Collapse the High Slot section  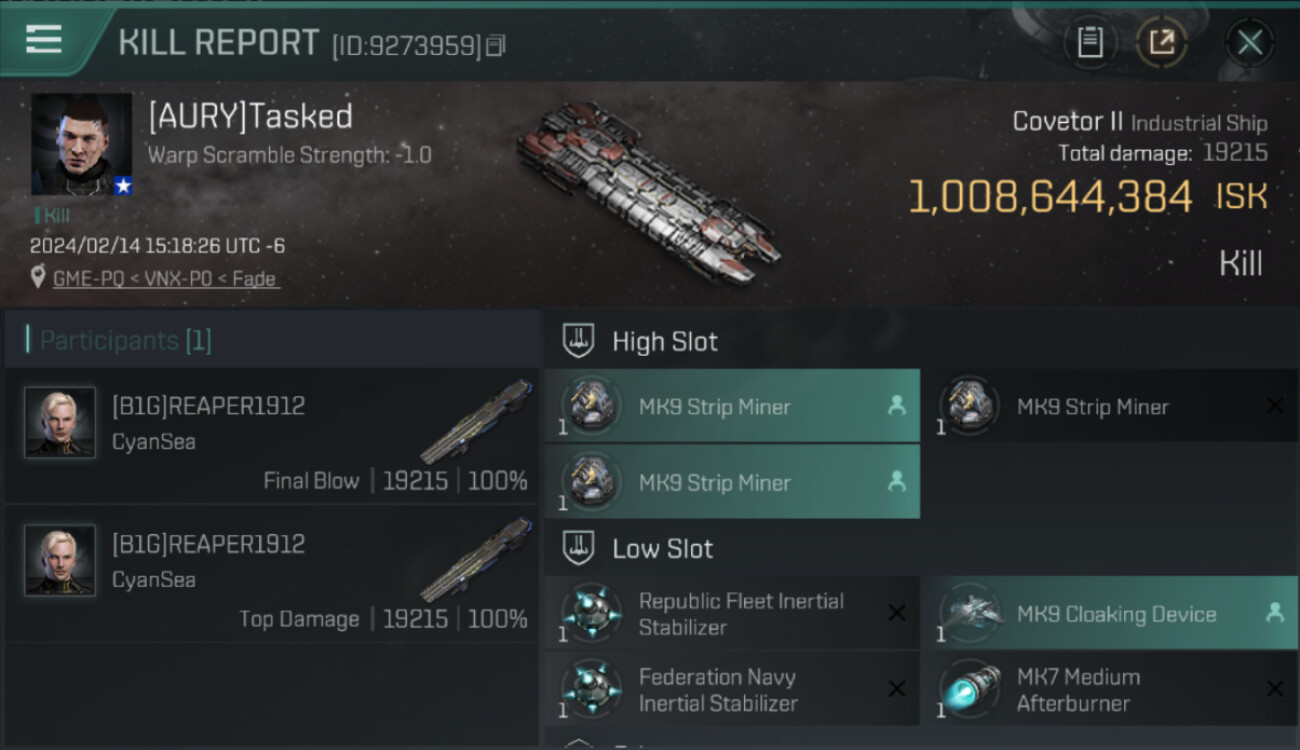coord(580,341)
